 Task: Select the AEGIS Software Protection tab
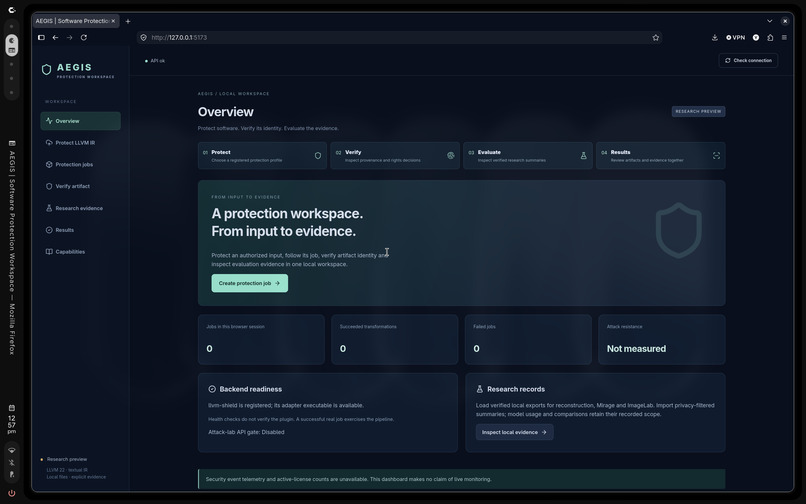tap(76, 21)
